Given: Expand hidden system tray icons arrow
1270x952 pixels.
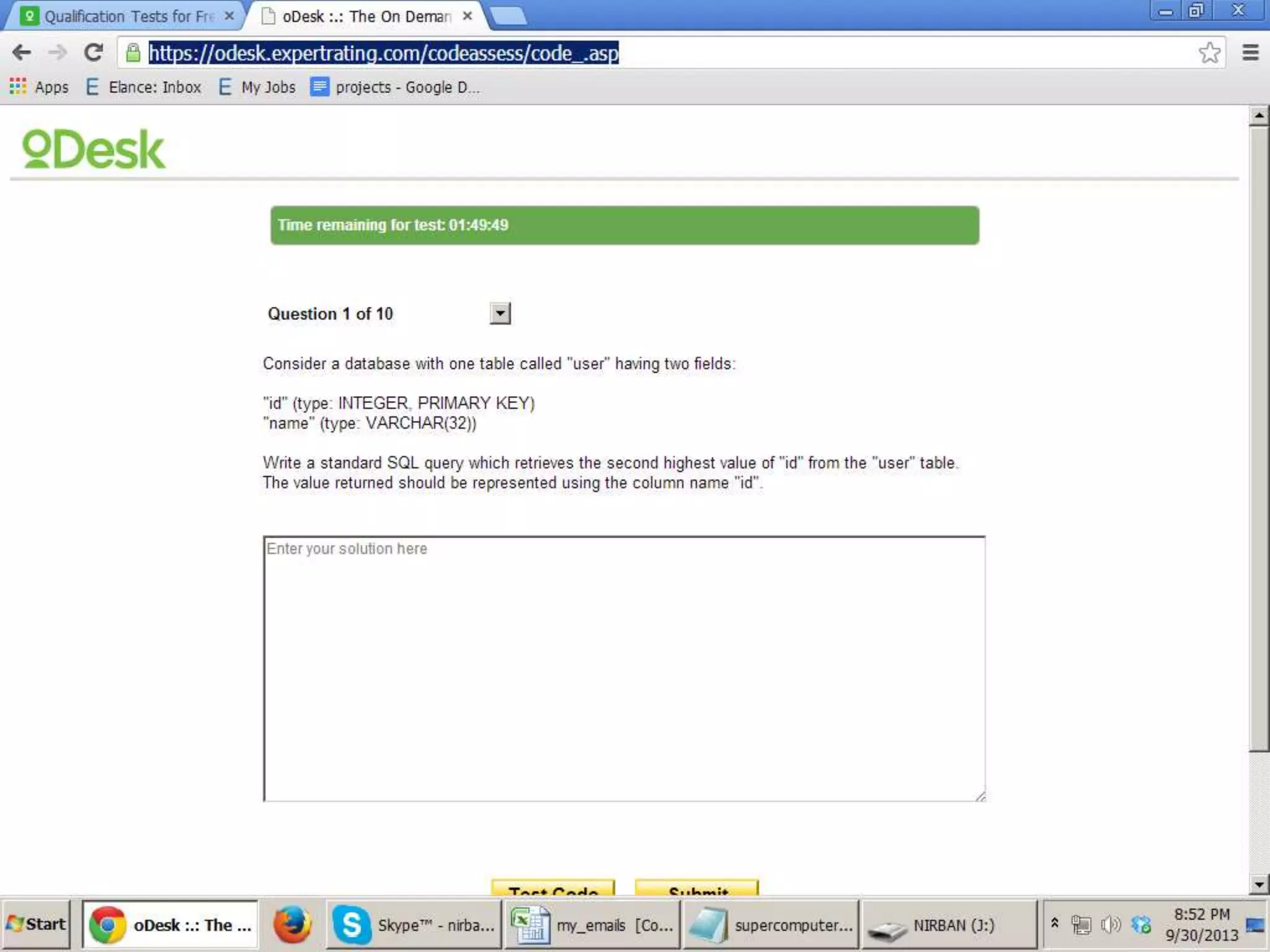Looking at the screenshot, I should click(x=1054, y=923).
